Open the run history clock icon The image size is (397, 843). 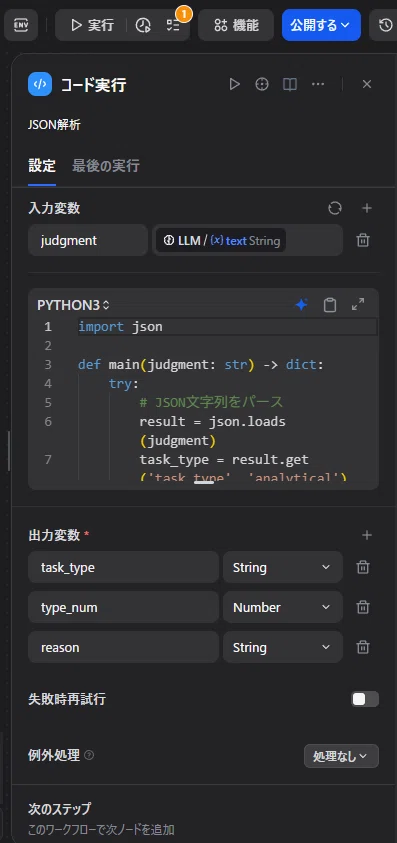point(143,25)
